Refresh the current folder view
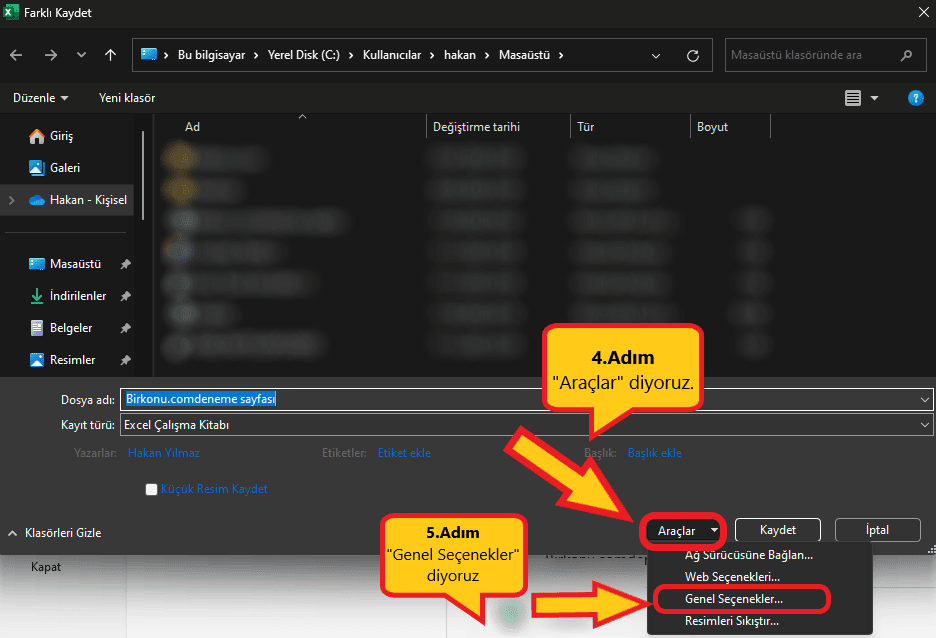Viewport: 936px width, 638px height. (x=692, y=55)
